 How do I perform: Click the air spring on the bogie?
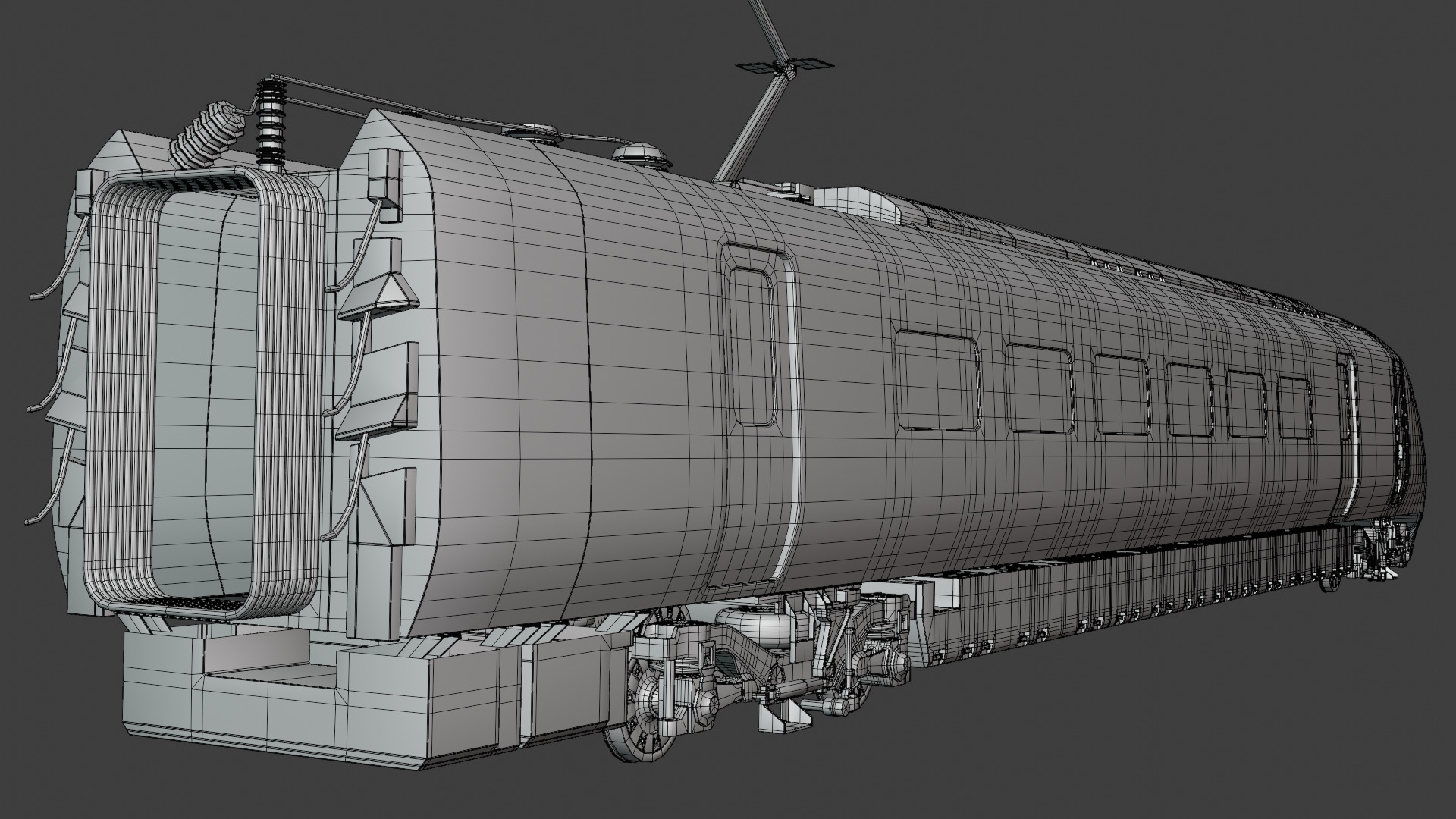[762, 627]
